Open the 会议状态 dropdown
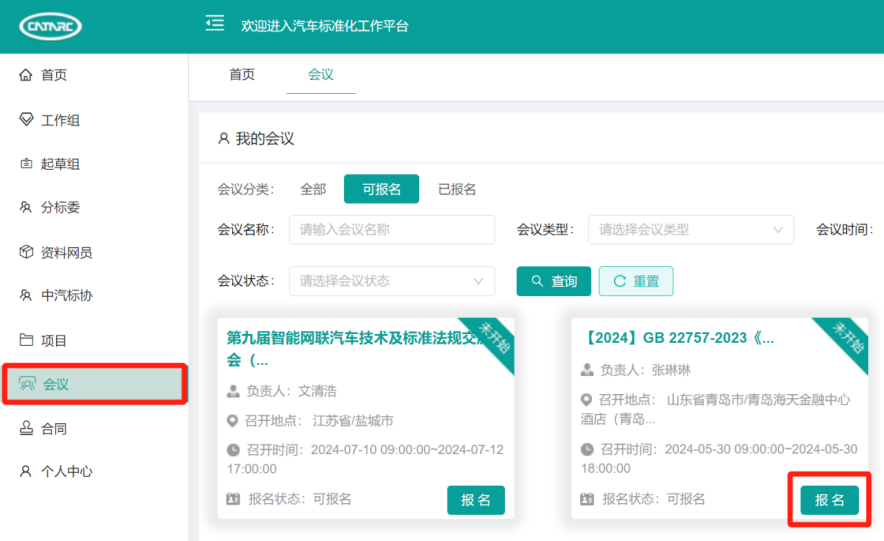The height and width of the screenshot is (541, 884). coord(392,281)
